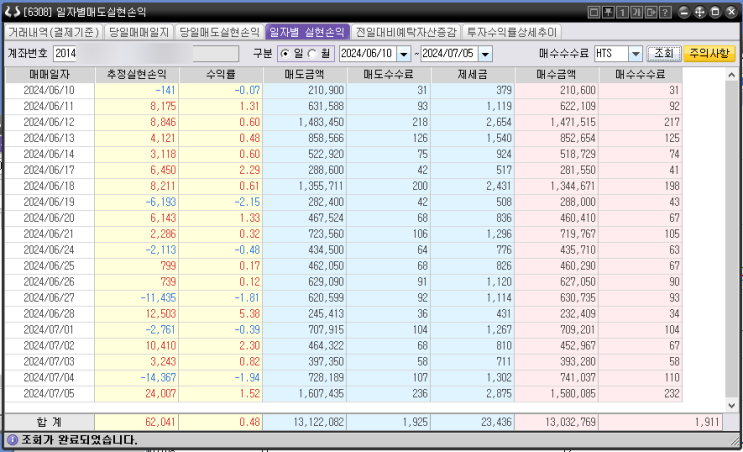The image size is (743, 452).
Task: Expand the 매수수수료 HTS dropdown
Action: [x=635, y=54]
